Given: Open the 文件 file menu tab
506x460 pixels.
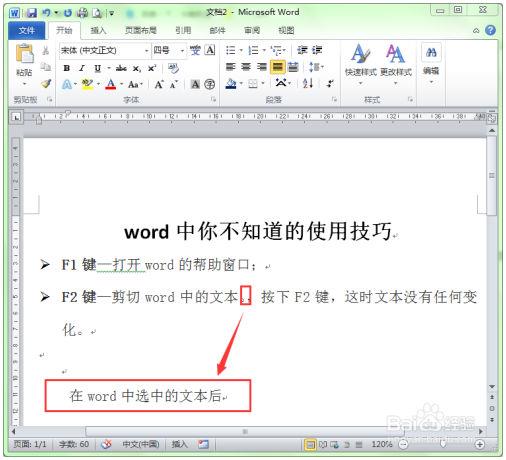Looking at the screenshot, I should tap(27, 31).
